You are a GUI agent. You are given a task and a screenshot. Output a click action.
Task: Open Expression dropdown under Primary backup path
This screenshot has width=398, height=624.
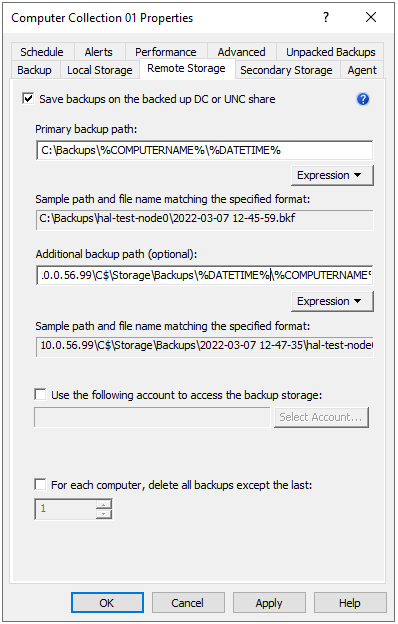[x=332, y=176]
